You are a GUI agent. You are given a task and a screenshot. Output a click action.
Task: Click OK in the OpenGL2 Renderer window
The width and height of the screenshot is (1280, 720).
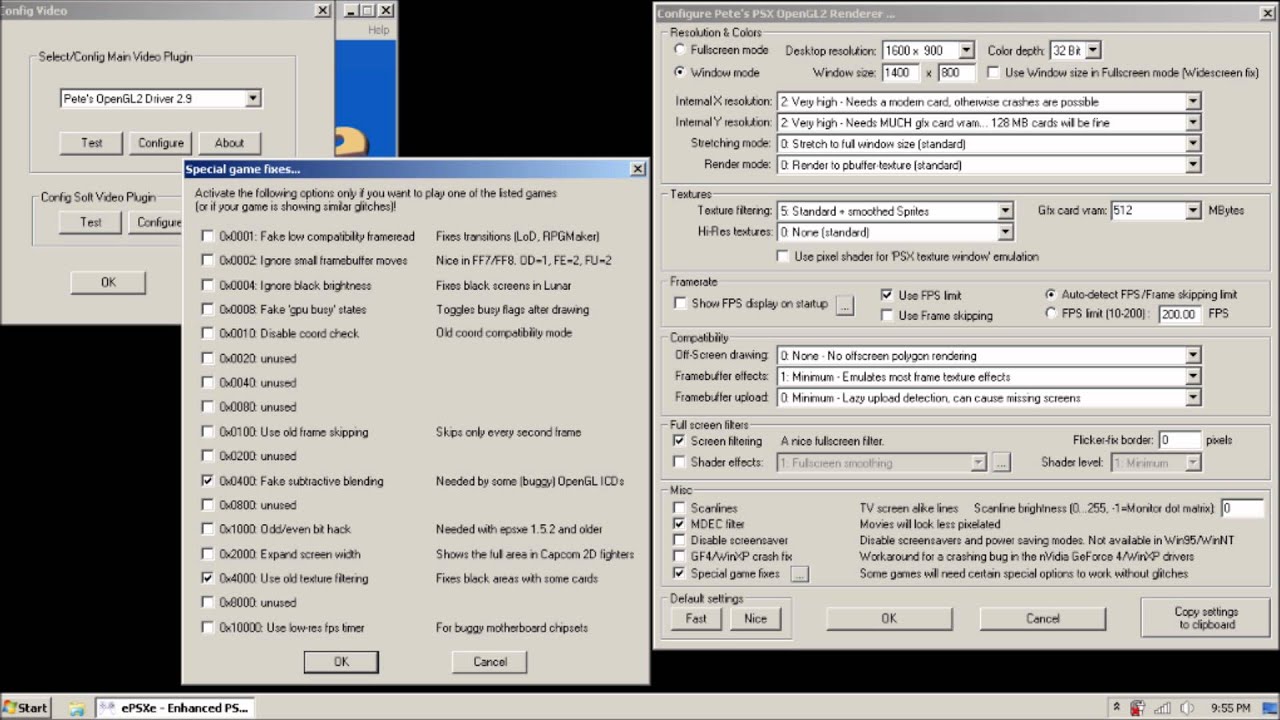[x=888, y=619]
